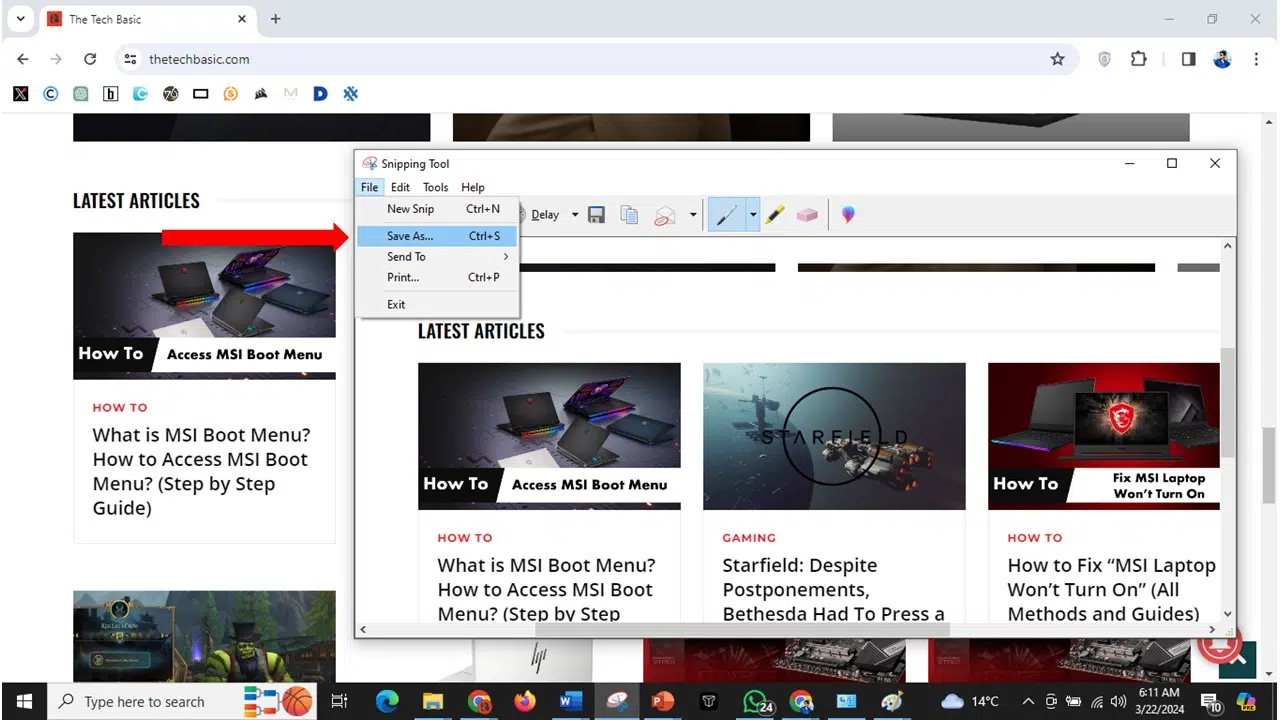Image resolution: width=1280 pixels, height=720 pixels.
Task: Reload the page in Chrome
Action: tap(90, 59)
